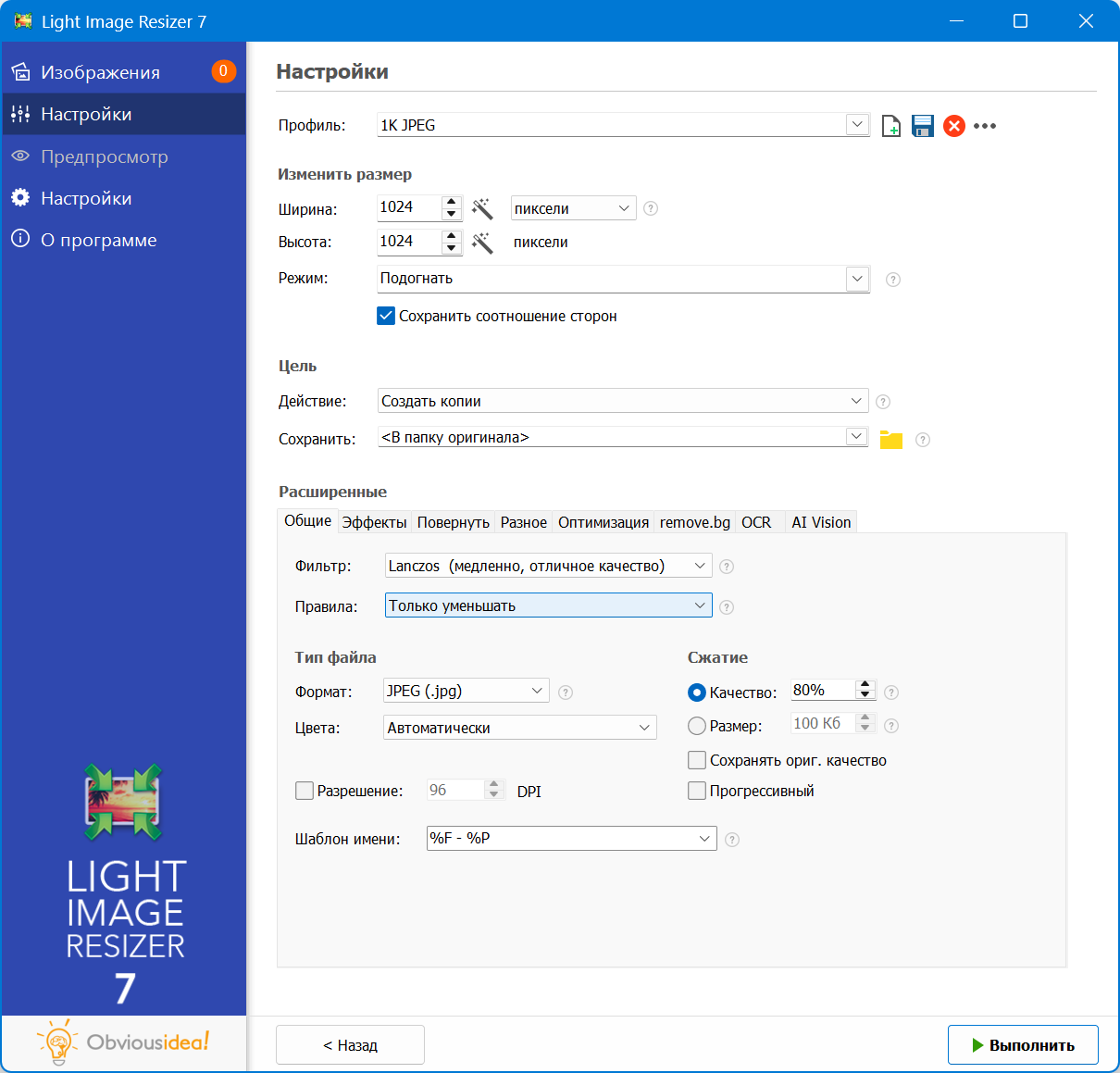This screenshot has width=1120, height=1073.
Task: Increase quality with the up stepper arrow
Action: [865, 685]
